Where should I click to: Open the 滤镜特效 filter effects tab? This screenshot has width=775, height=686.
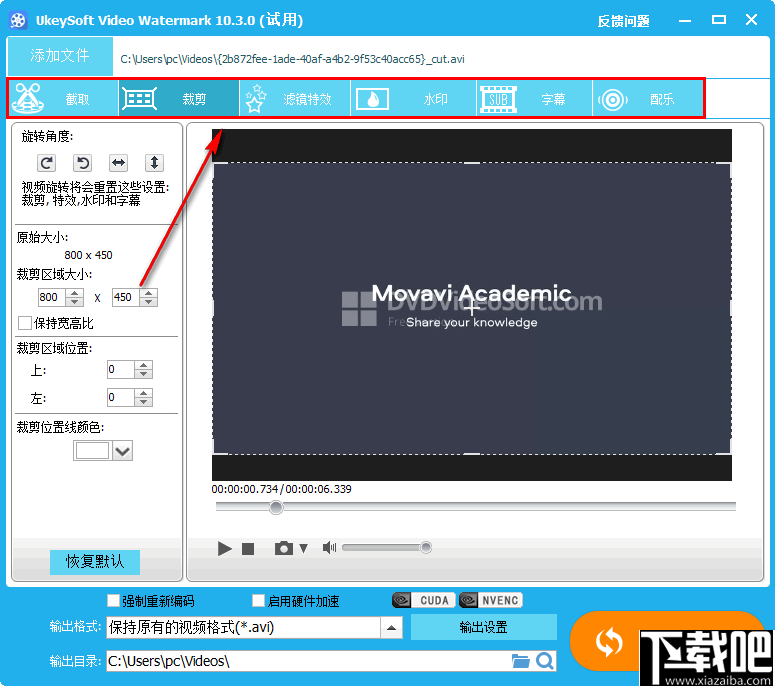pyautogui.click(x=295, y=98)
